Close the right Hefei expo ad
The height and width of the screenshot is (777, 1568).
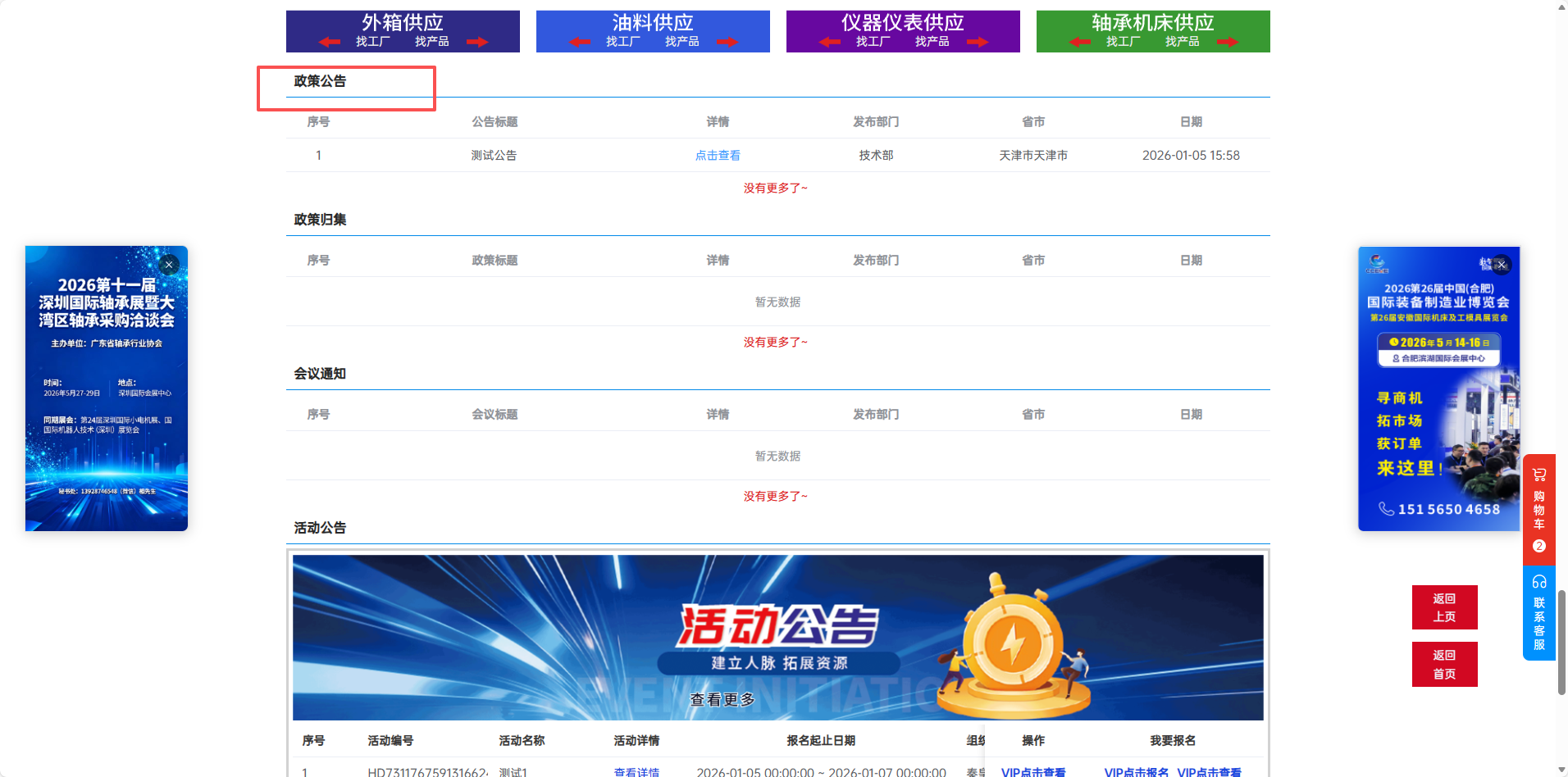(x=1502, y=265)
